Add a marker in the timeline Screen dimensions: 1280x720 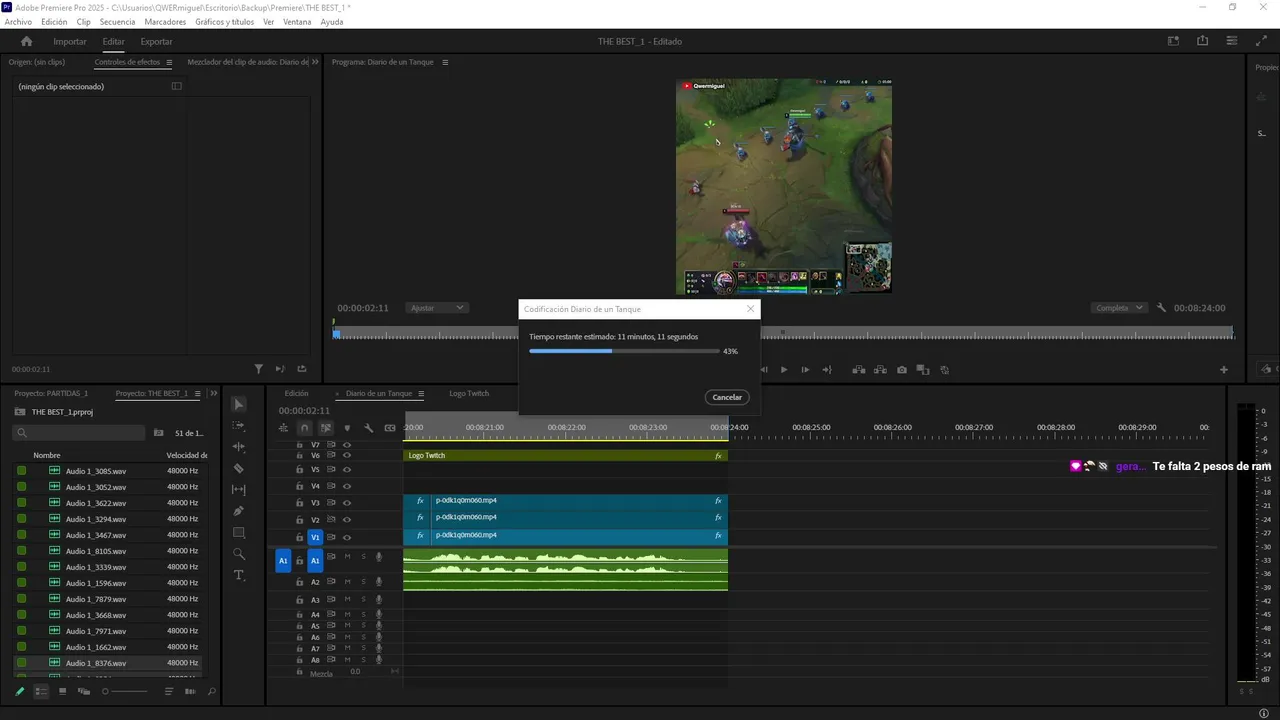coord(347,428)
